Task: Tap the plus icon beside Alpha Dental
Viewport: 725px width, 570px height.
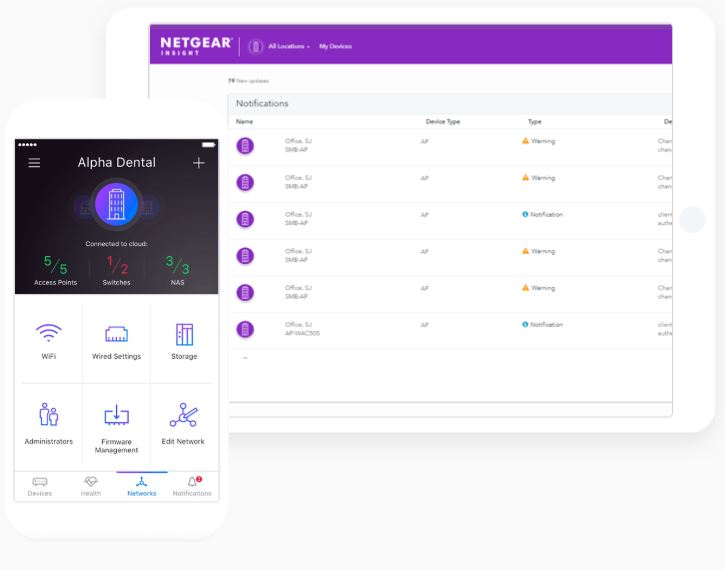Action: [199, 163]
